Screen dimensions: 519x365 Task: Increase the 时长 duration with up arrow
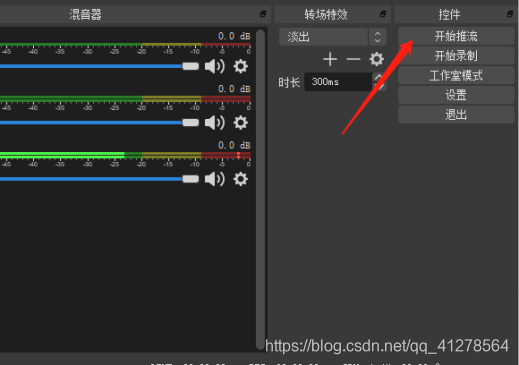point(378,77)
